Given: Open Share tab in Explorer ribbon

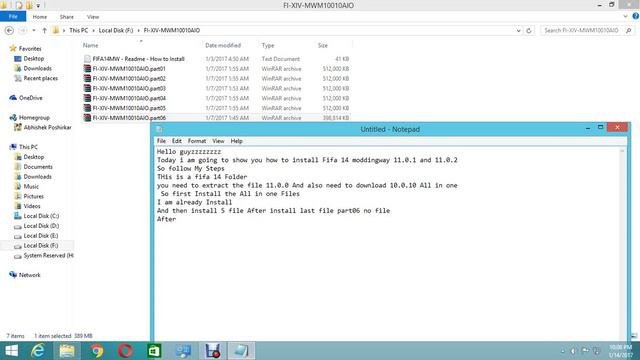Looking at the screenshot, I should 67,17.
